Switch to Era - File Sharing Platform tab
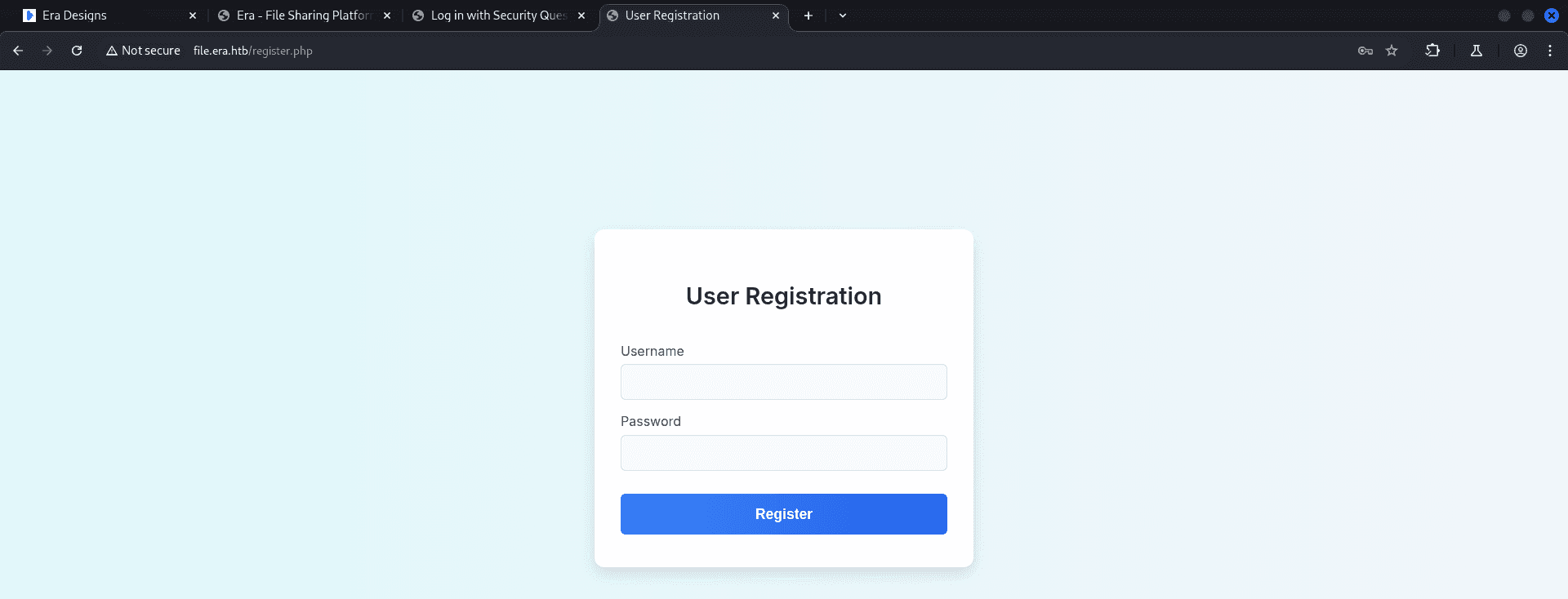Viewport: 1568px width, 599px height. point(305,16)
